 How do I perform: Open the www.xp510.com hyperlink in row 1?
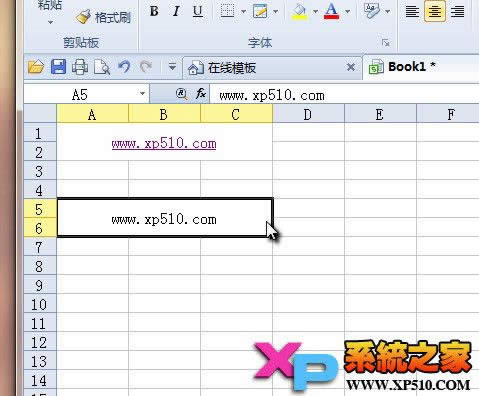pyautogui.click(x=164, y=144)
